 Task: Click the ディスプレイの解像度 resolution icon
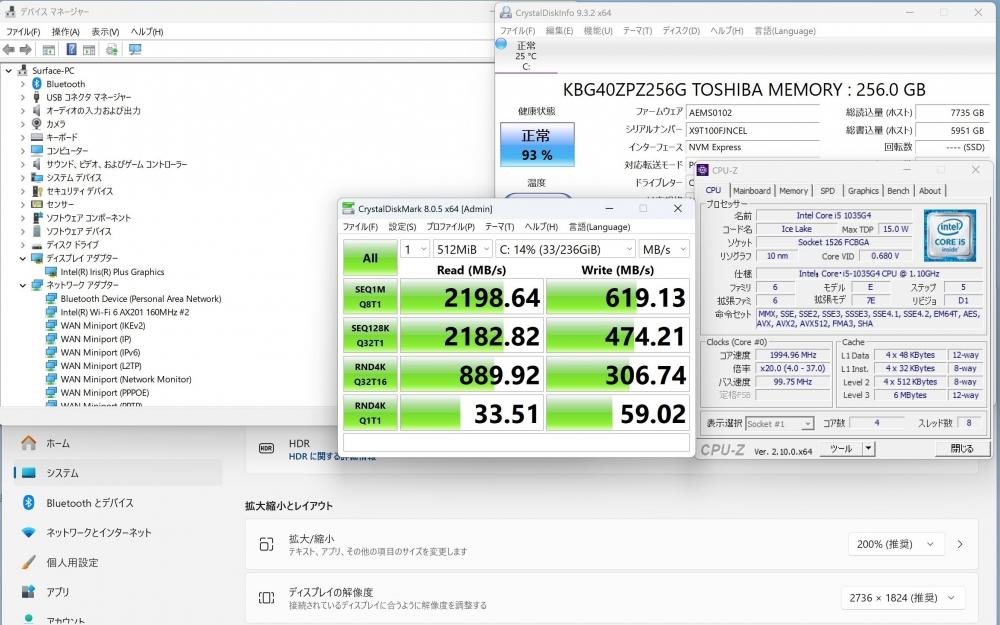[266, 598]
